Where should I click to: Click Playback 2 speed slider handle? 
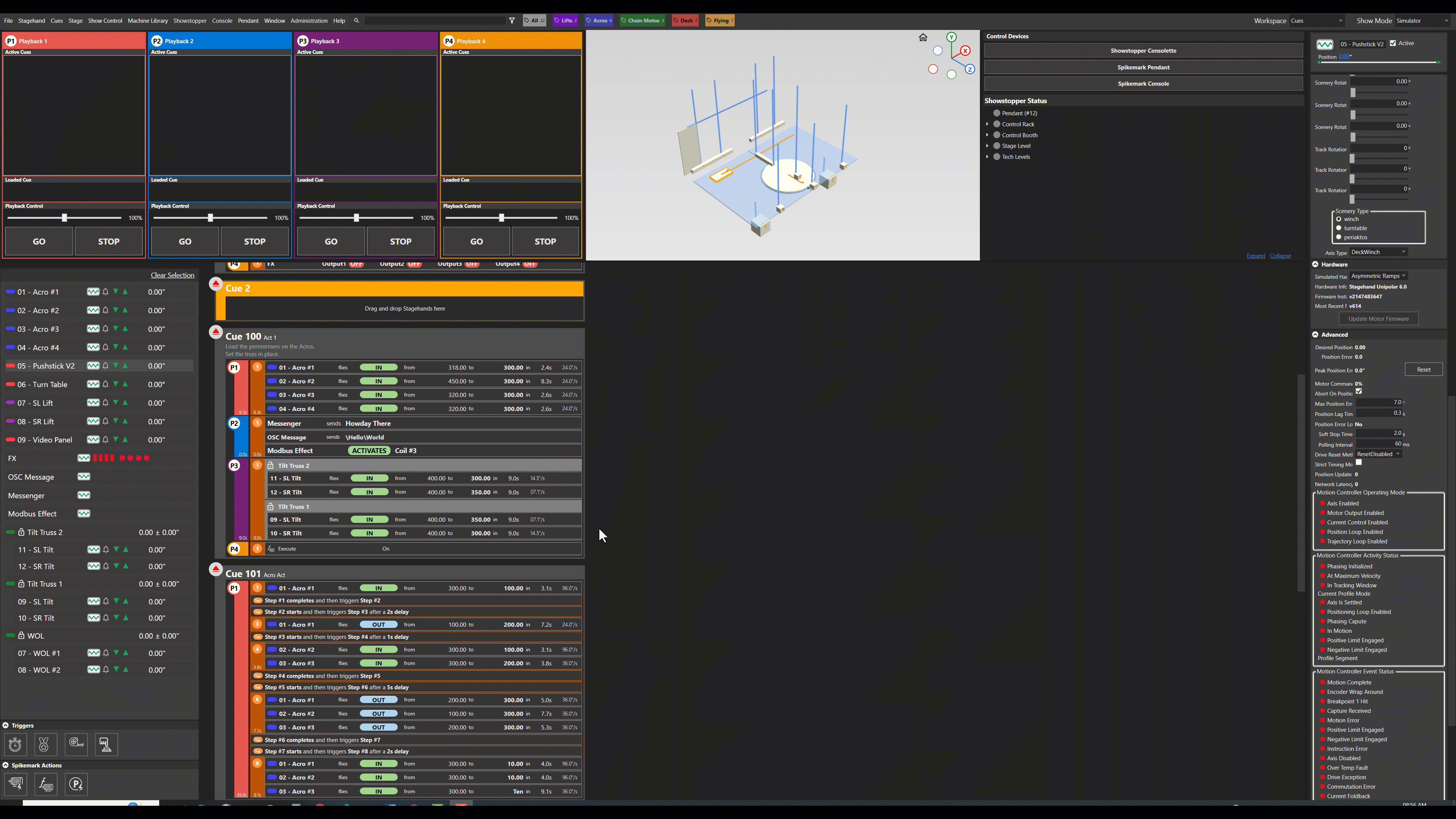pyautogui.click(x=210, y=218)
